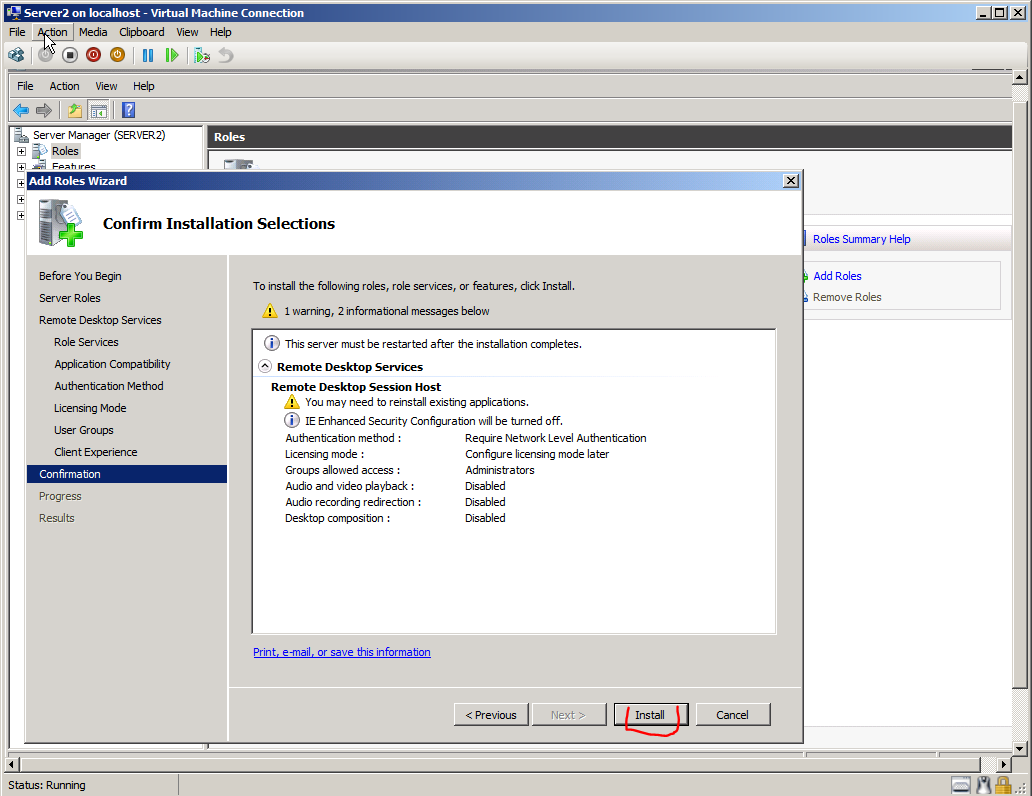Cancel the Add Roles Wizard
1032x796 pixels.
pos(733,714)
